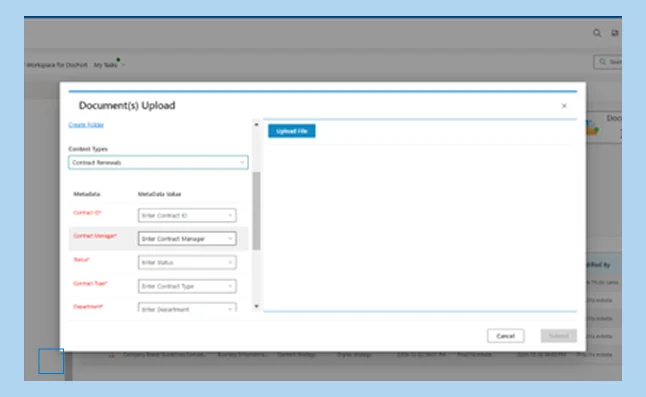The image size is (646, 397).
Task: Open the Enter Contract ID dropdown
Action: 187,215
